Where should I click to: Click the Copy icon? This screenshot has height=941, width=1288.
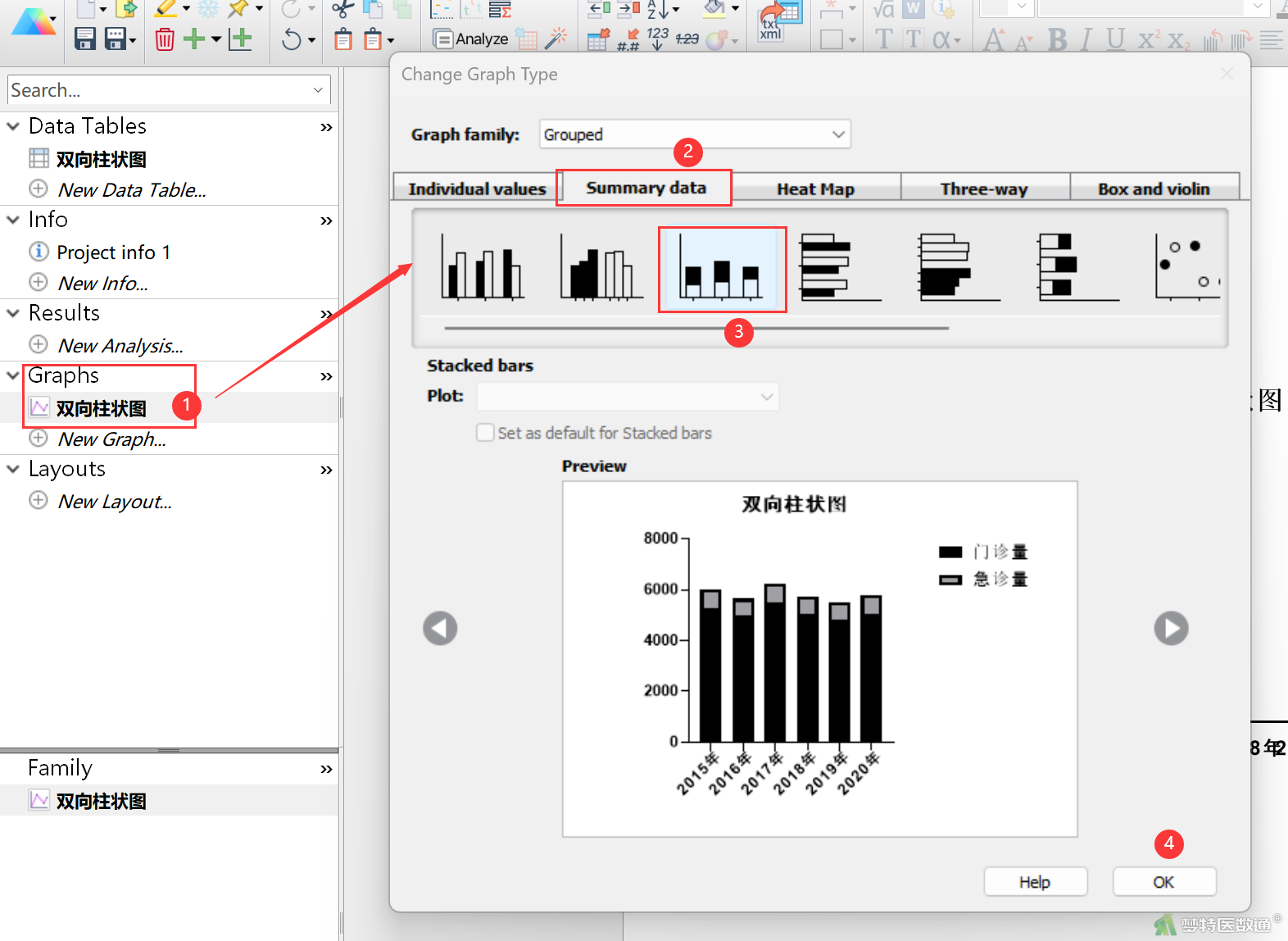373,9
